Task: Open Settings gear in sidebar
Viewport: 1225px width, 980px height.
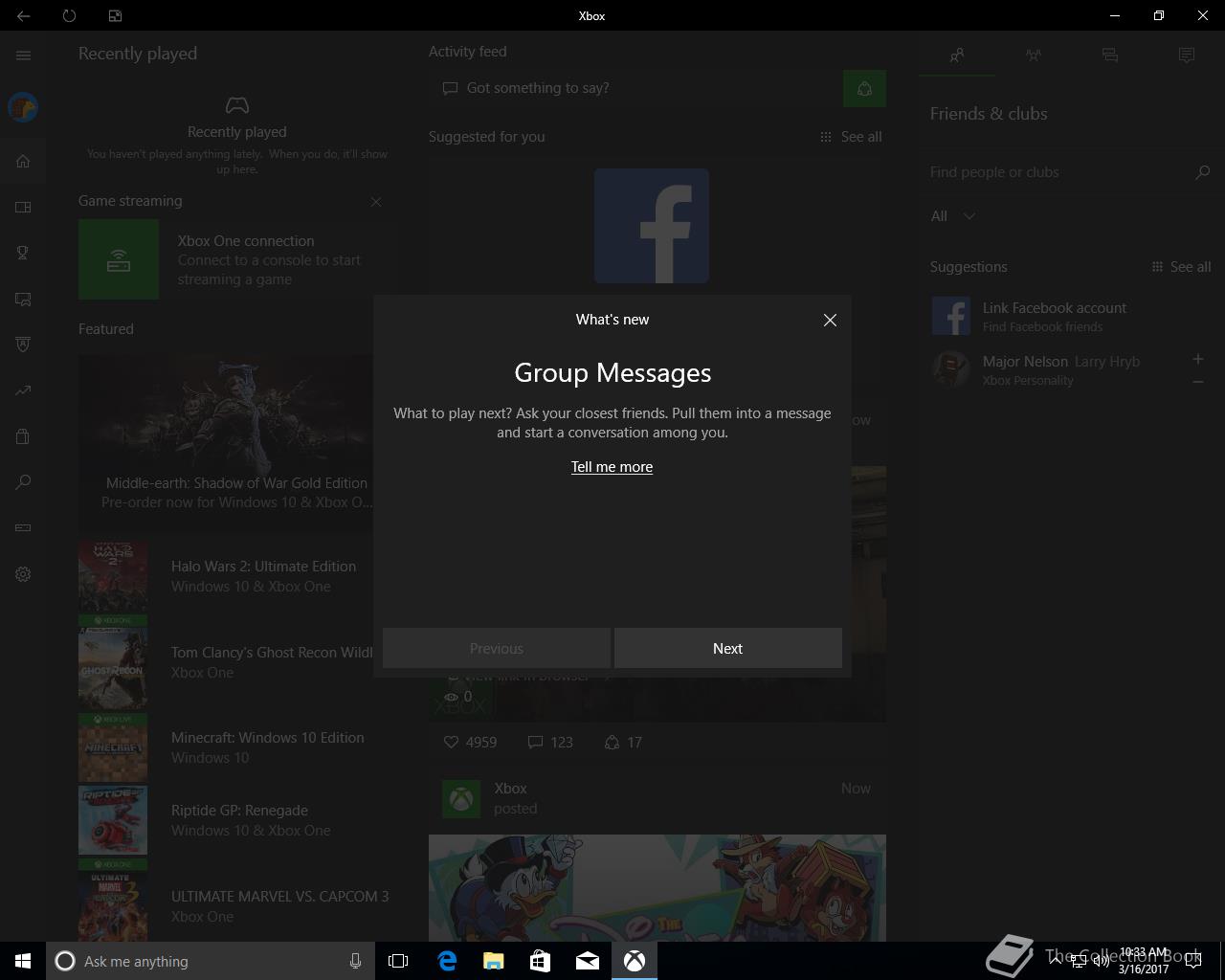Action: pos(23,574)
